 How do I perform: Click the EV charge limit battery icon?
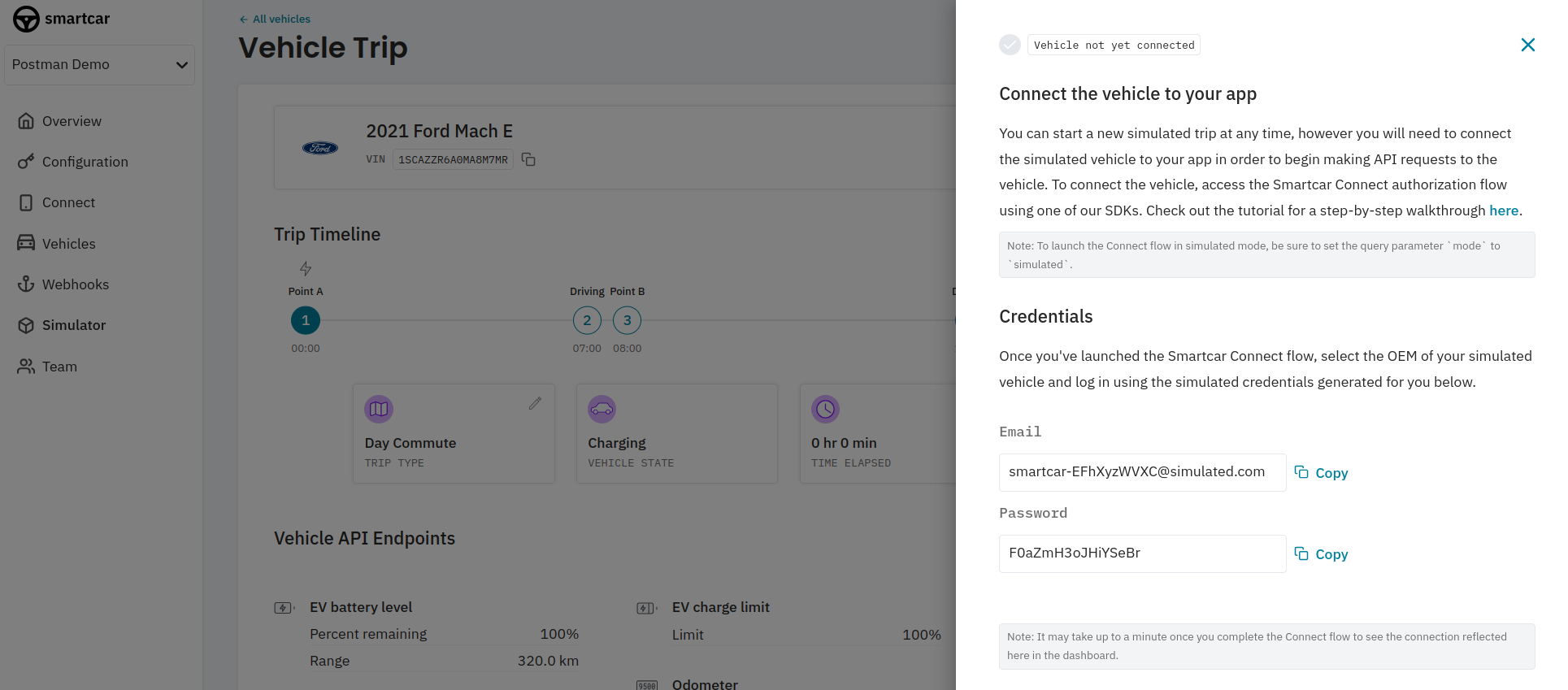pos(646,608)
